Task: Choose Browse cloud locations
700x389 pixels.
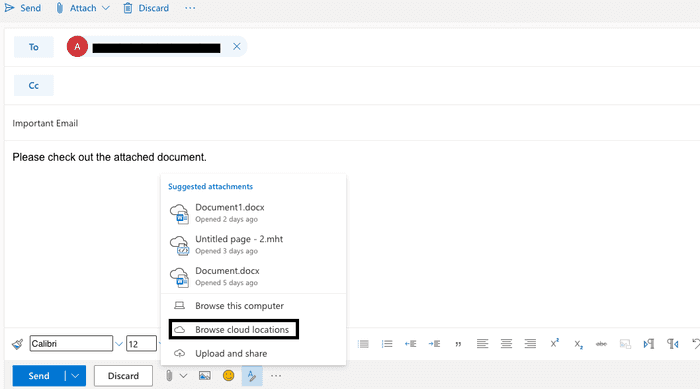Action: 233,330
